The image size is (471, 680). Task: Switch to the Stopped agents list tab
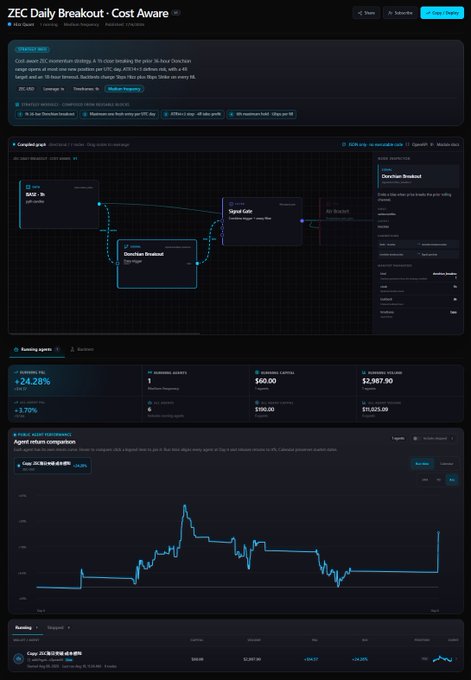pyautogui.click(x=58, y=628)
